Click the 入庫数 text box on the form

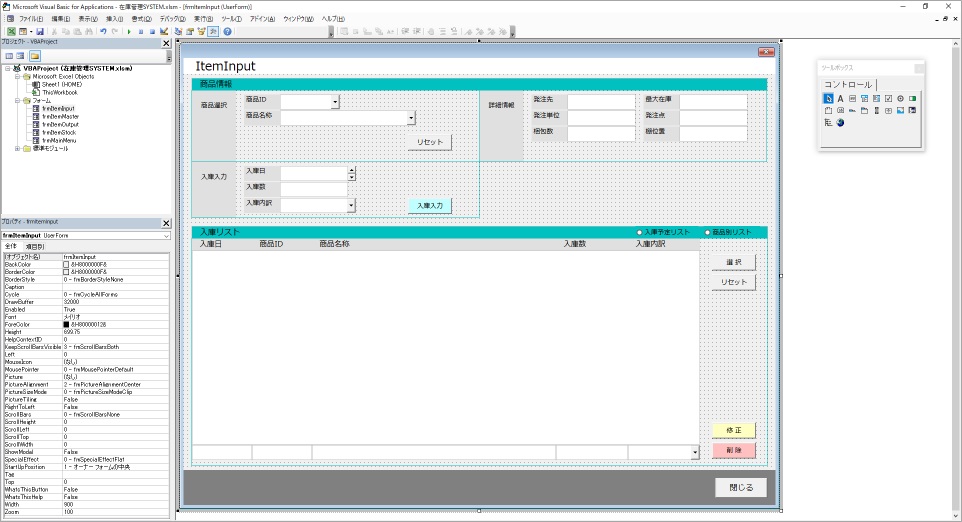click(314, 189)
